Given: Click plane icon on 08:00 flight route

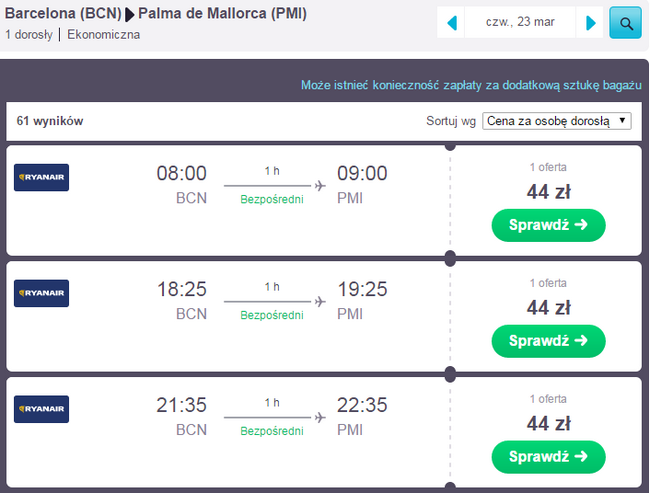Looking at the screenshot, I should (x=320, y=185).
